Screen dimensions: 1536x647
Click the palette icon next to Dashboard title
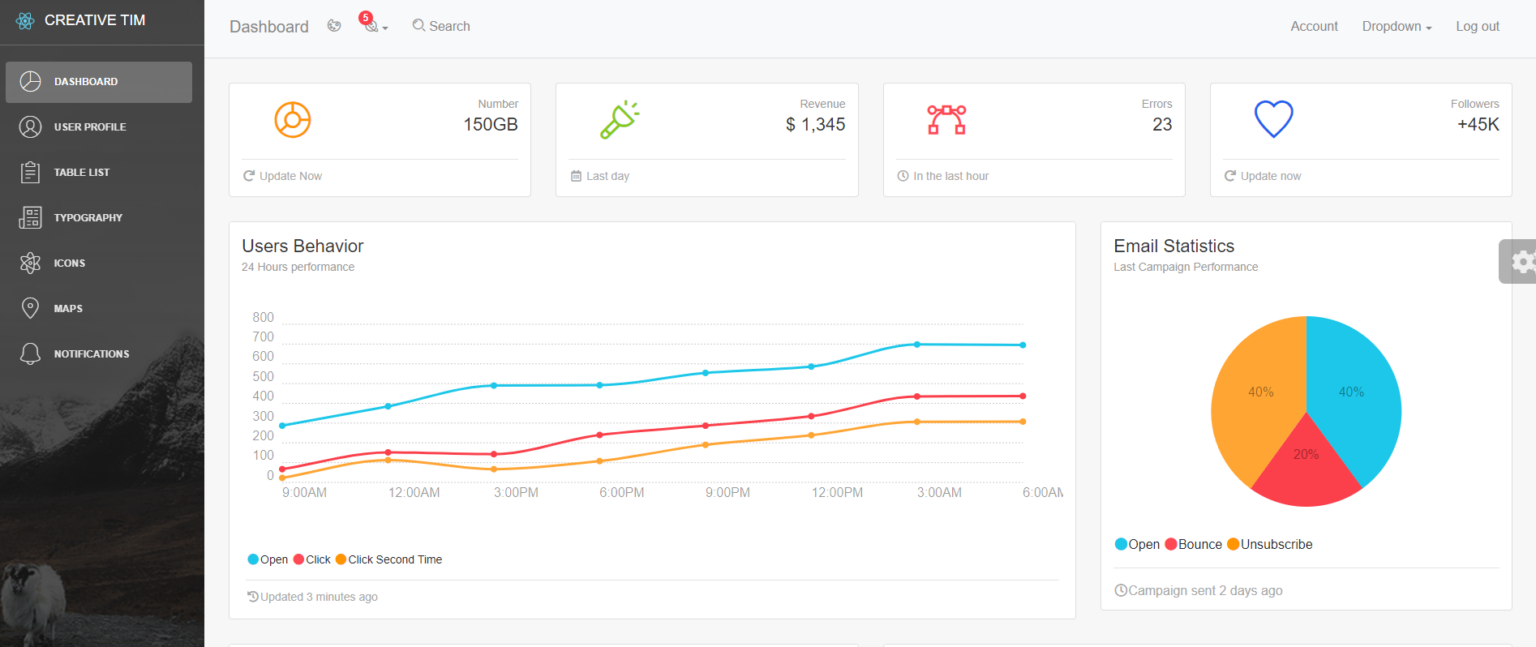[x=334, y=25]
